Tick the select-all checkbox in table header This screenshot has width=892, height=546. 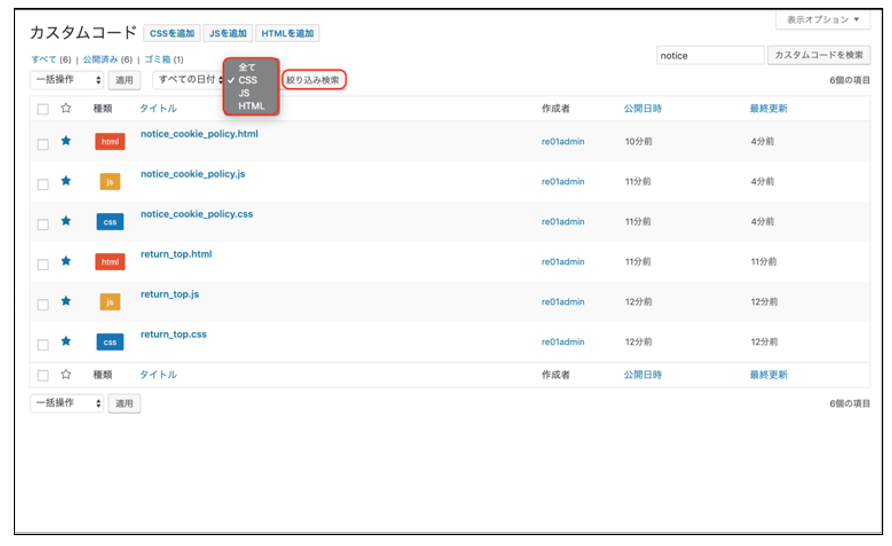(43, 109)
